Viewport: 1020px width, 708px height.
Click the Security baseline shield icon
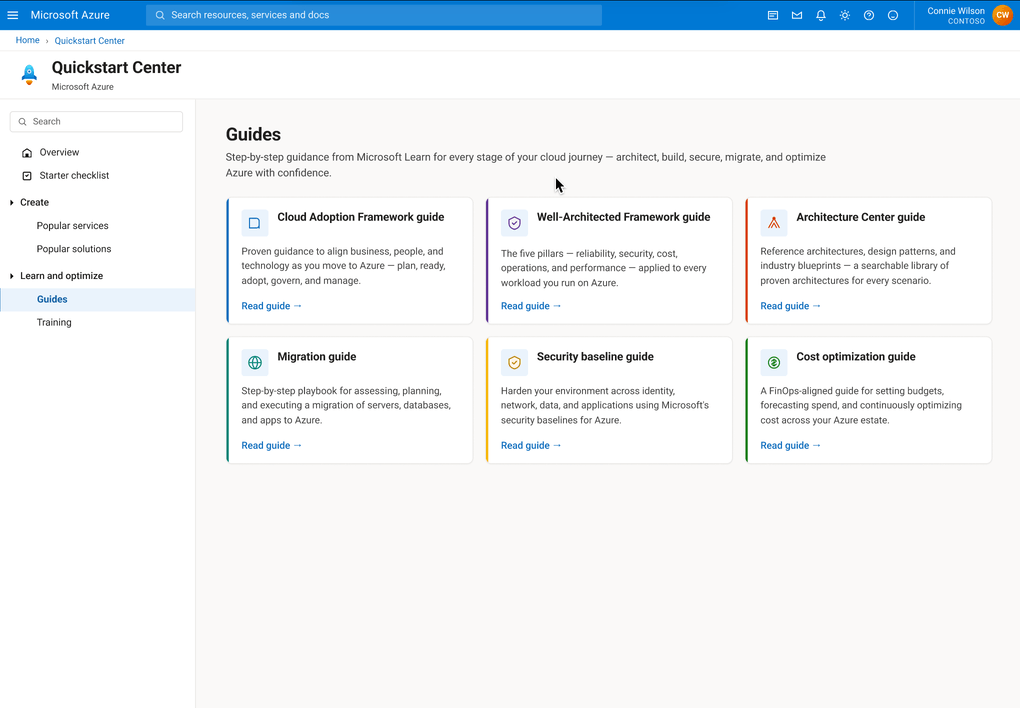(514, 362)
